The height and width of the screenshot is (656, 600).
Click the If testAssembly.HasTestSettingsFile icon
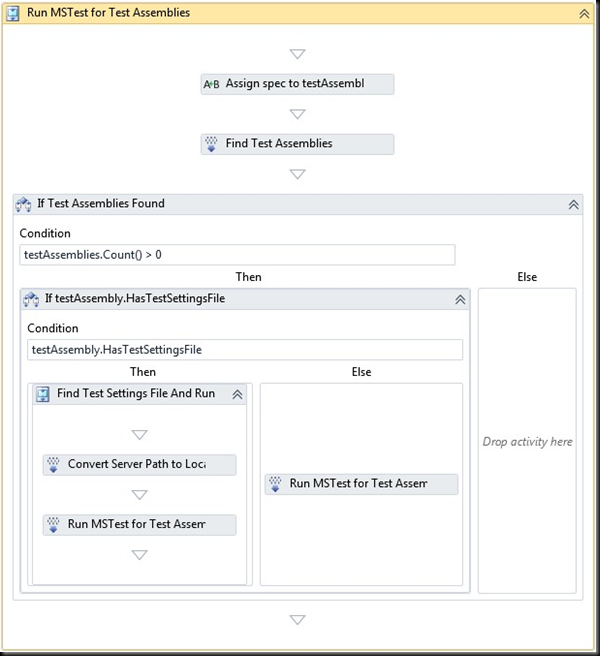(x=31, y=299)
